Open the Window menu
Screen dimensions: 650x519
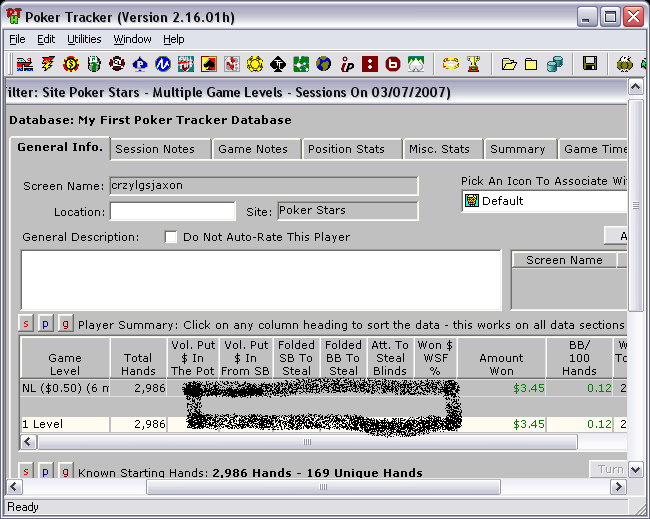pyautogui.click(x=132, y=39)
